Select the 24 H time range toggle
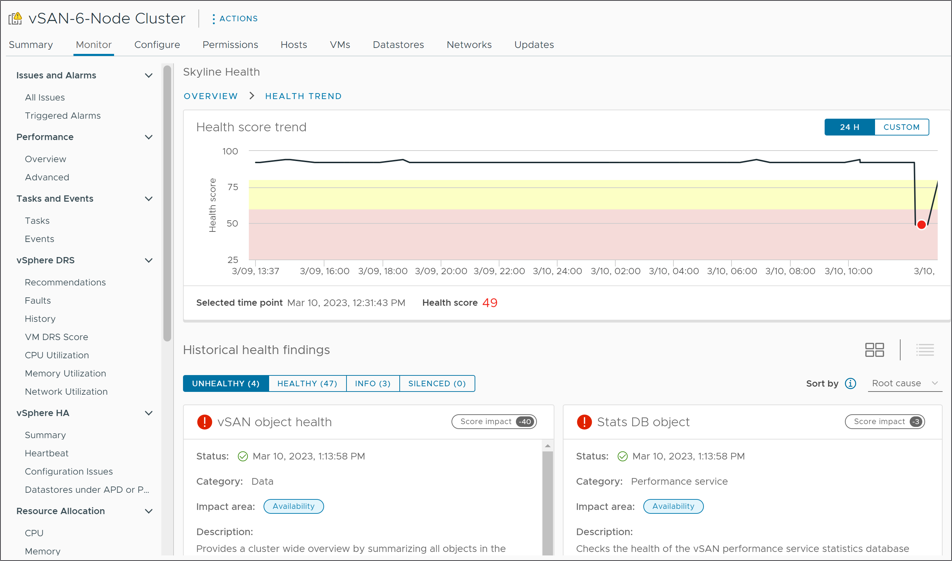952x561 pixels. point(849,127)
